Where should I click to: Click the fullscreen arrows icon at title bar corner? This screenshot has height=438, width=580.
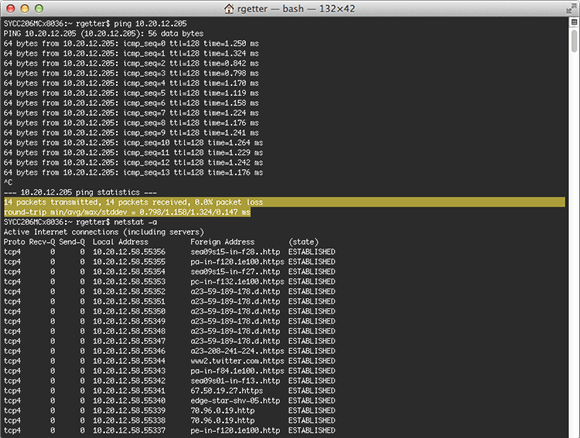pos(571,8)
